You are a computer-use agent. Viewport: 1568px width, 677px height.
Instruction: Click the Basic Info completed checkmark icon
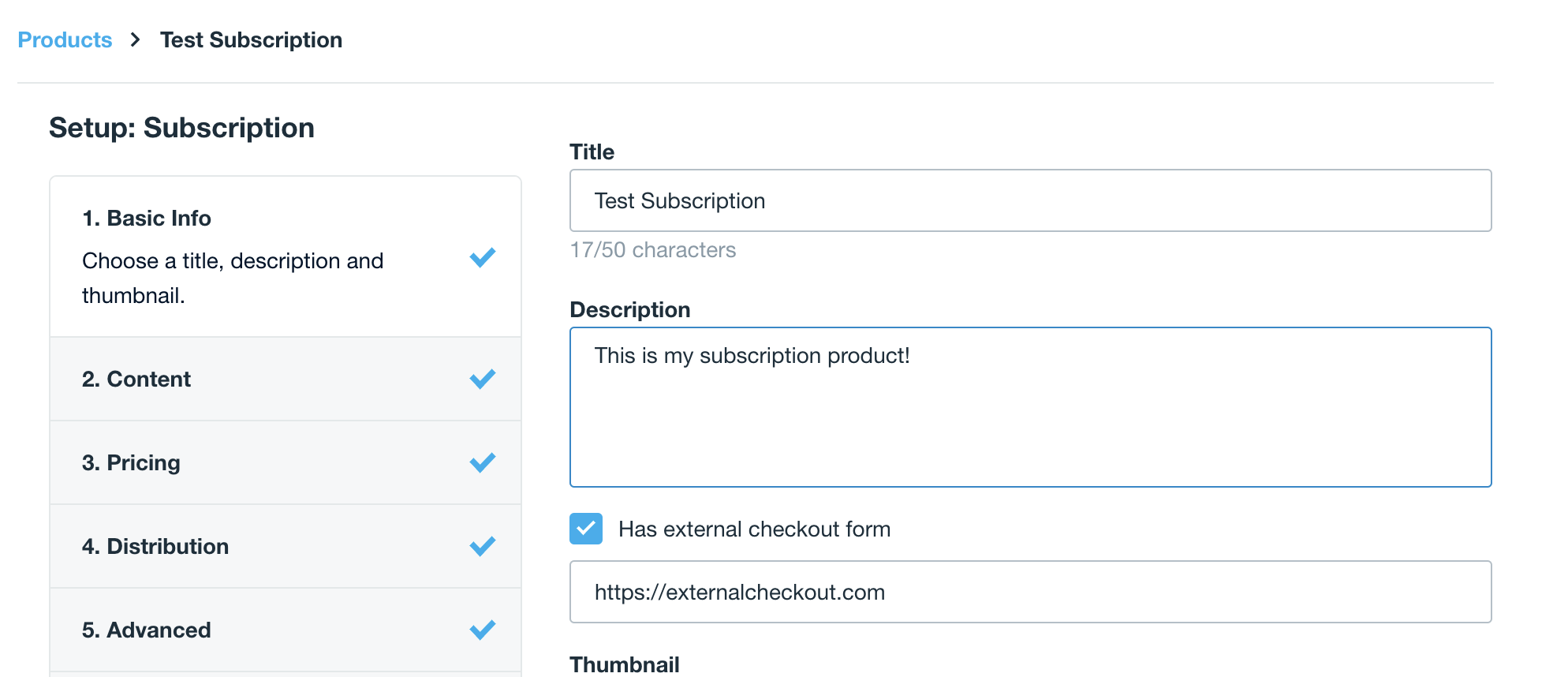pyautogui.click(x=482, y=258)
